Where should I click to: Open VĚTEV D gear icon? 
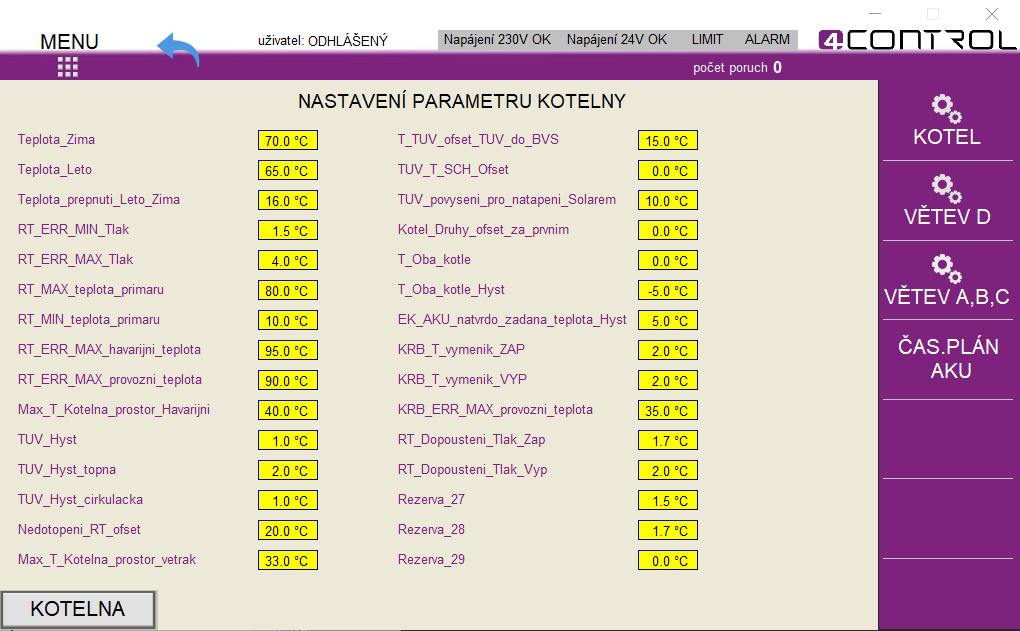946,189
